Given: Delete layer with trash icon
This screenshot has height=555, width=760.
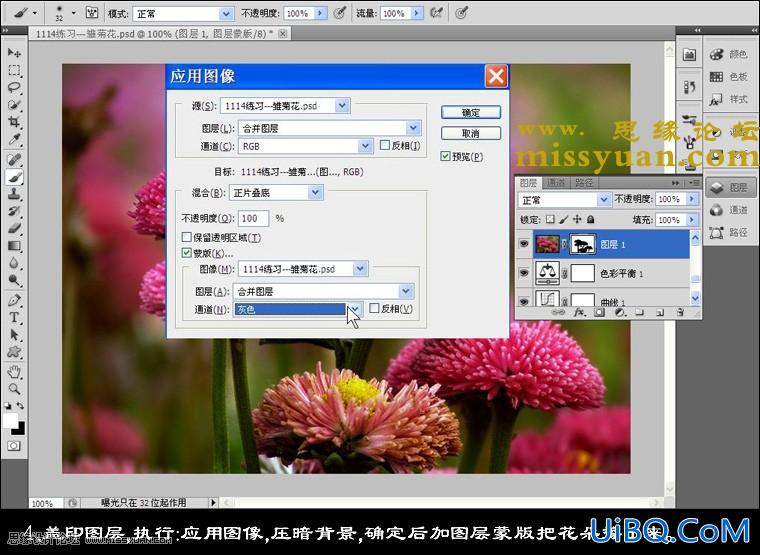Looking at the screenshot, I should coord(681,313).
